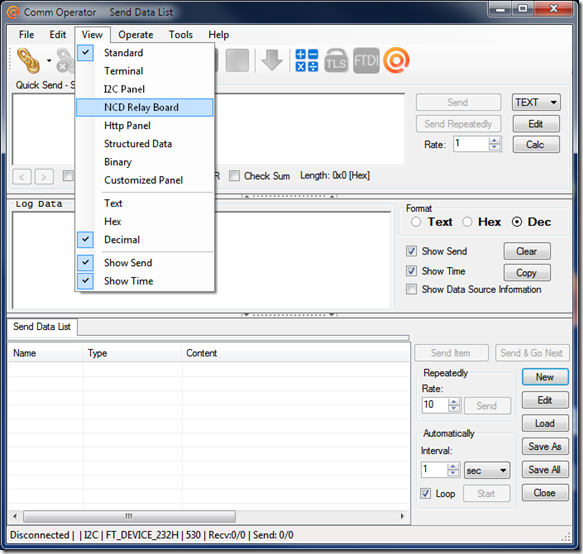This screenshot has width=583, height=554.
Task: Click the gray square stop icon
Action: (237, 61)
